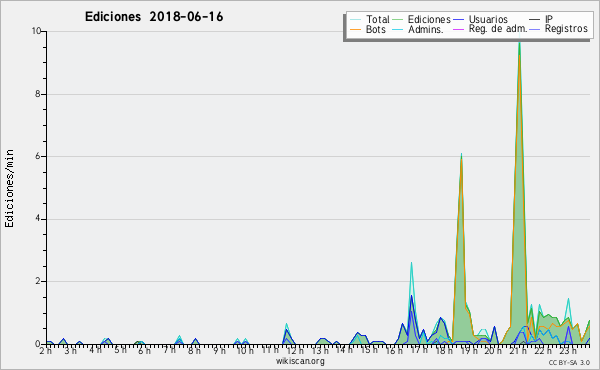Image resolution: width=600 pixels, height=370 pixels.
Task: Click the CC BY-SA 3.0 license text
Action: pyautogui.click(x=569, y=362)
